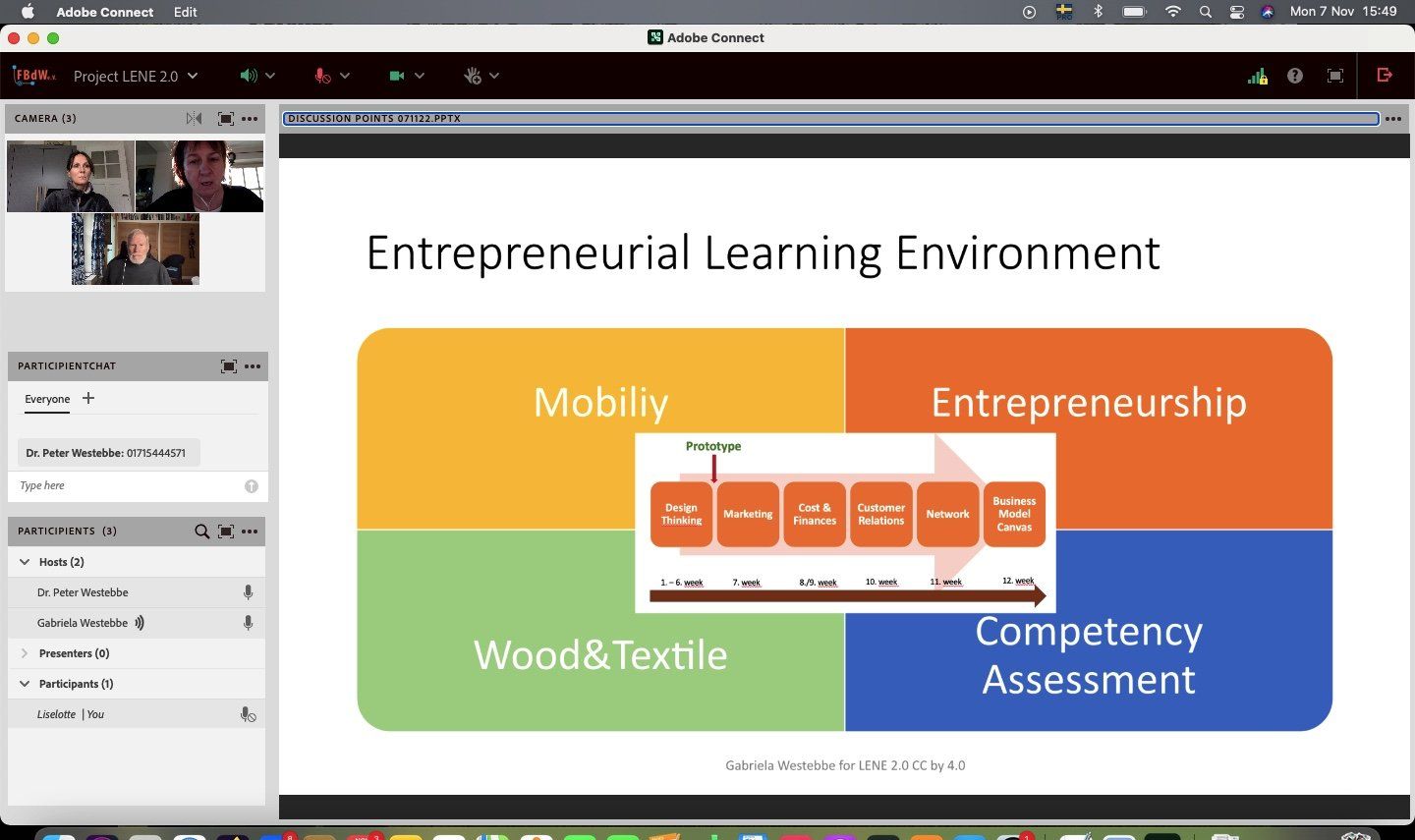Viewport: 1415px width, 840px height.
Task: Open Control Center in the menu bar
Action: point(1237,12)
